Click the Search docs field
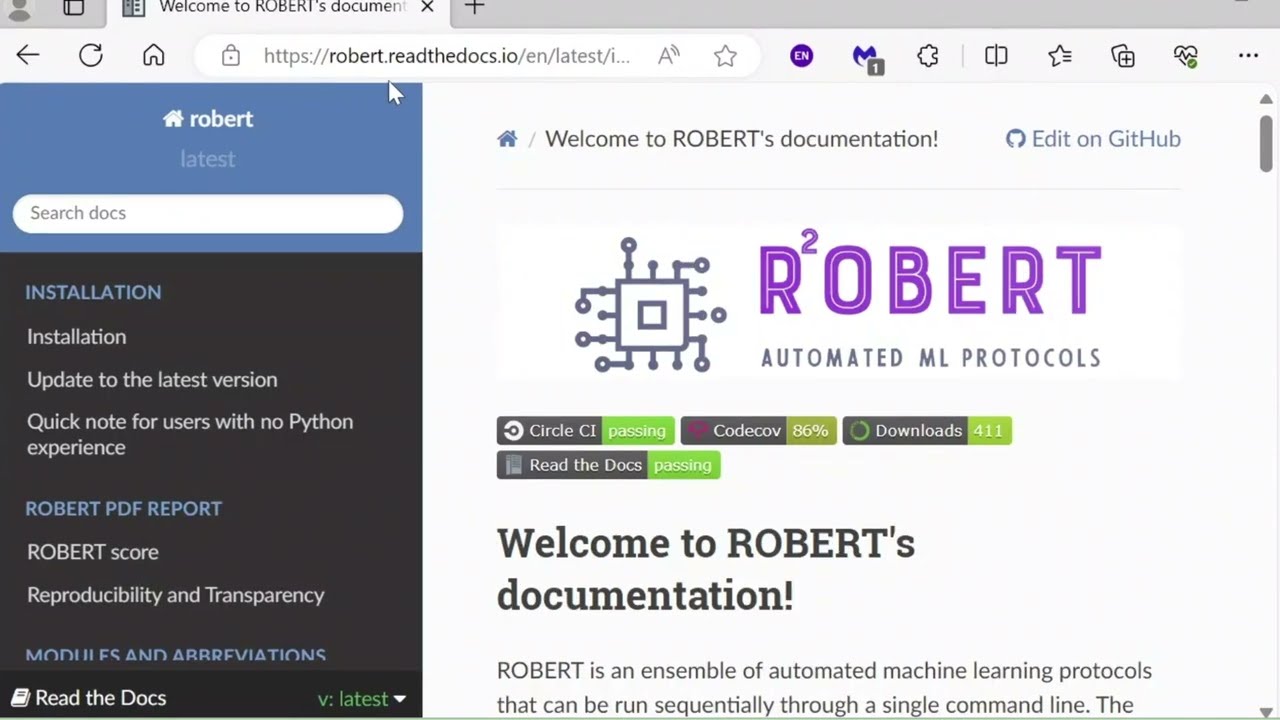1280x720 pixels. click(x=208, y=213)
